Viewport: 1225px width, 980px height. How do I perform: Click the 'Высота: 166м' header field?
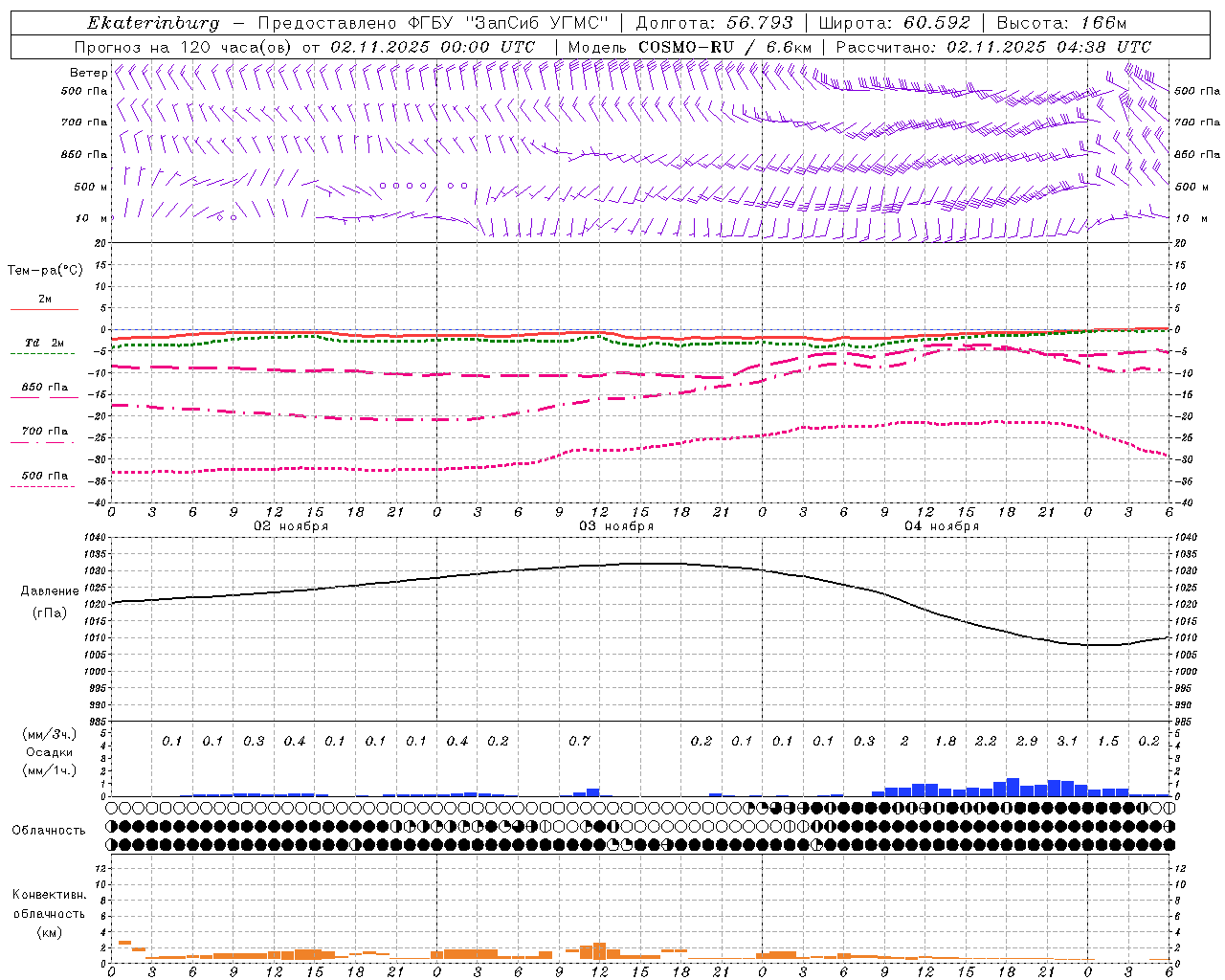[1062, 23]
